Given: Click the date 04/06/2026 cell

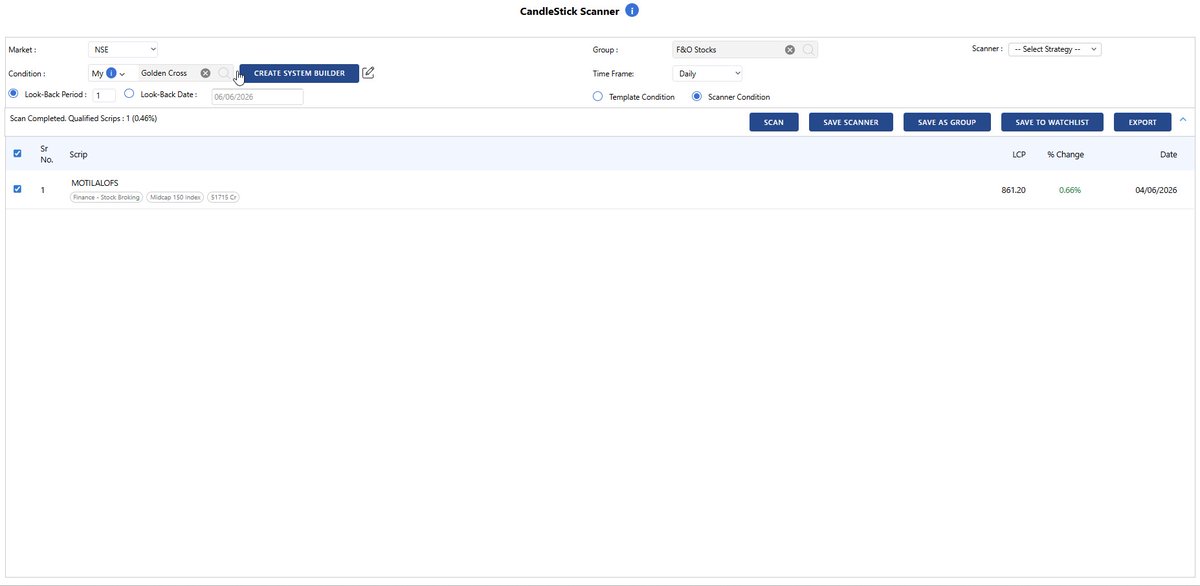Looking at the screenshot, I should pyautogui.click(x=1156, y=190).
